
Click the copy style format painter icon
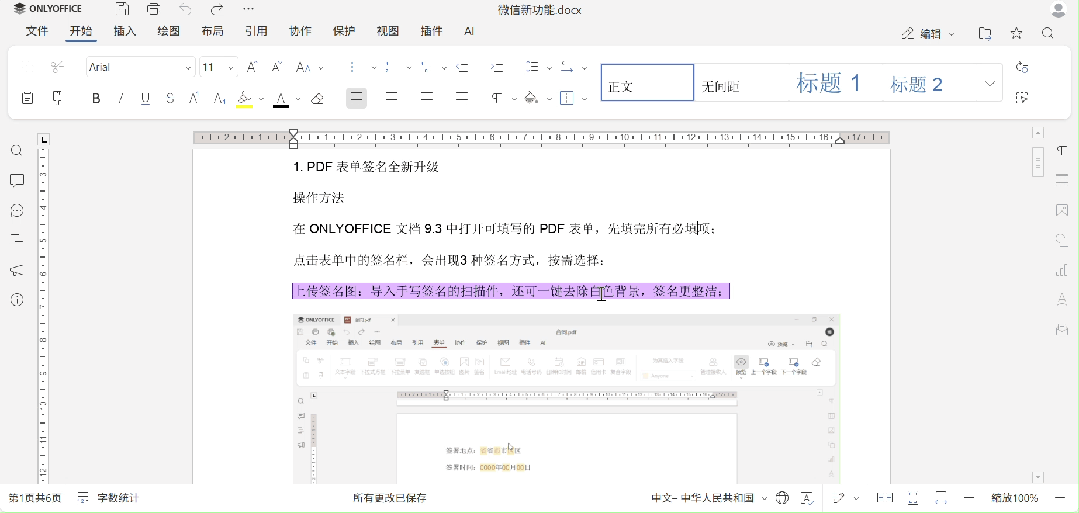click(57, 98)
